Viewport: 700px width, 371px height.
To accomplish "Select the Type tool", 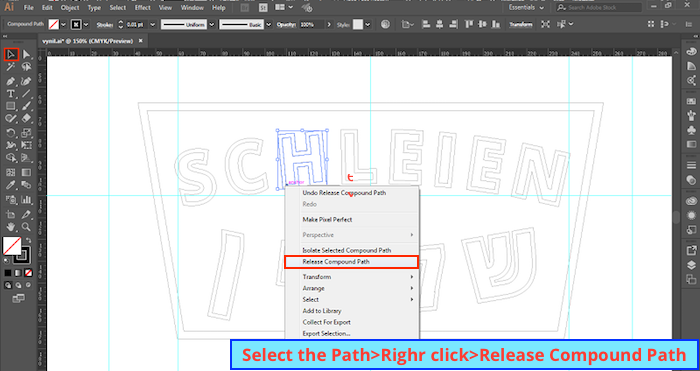I will click(x=11, y=94).
